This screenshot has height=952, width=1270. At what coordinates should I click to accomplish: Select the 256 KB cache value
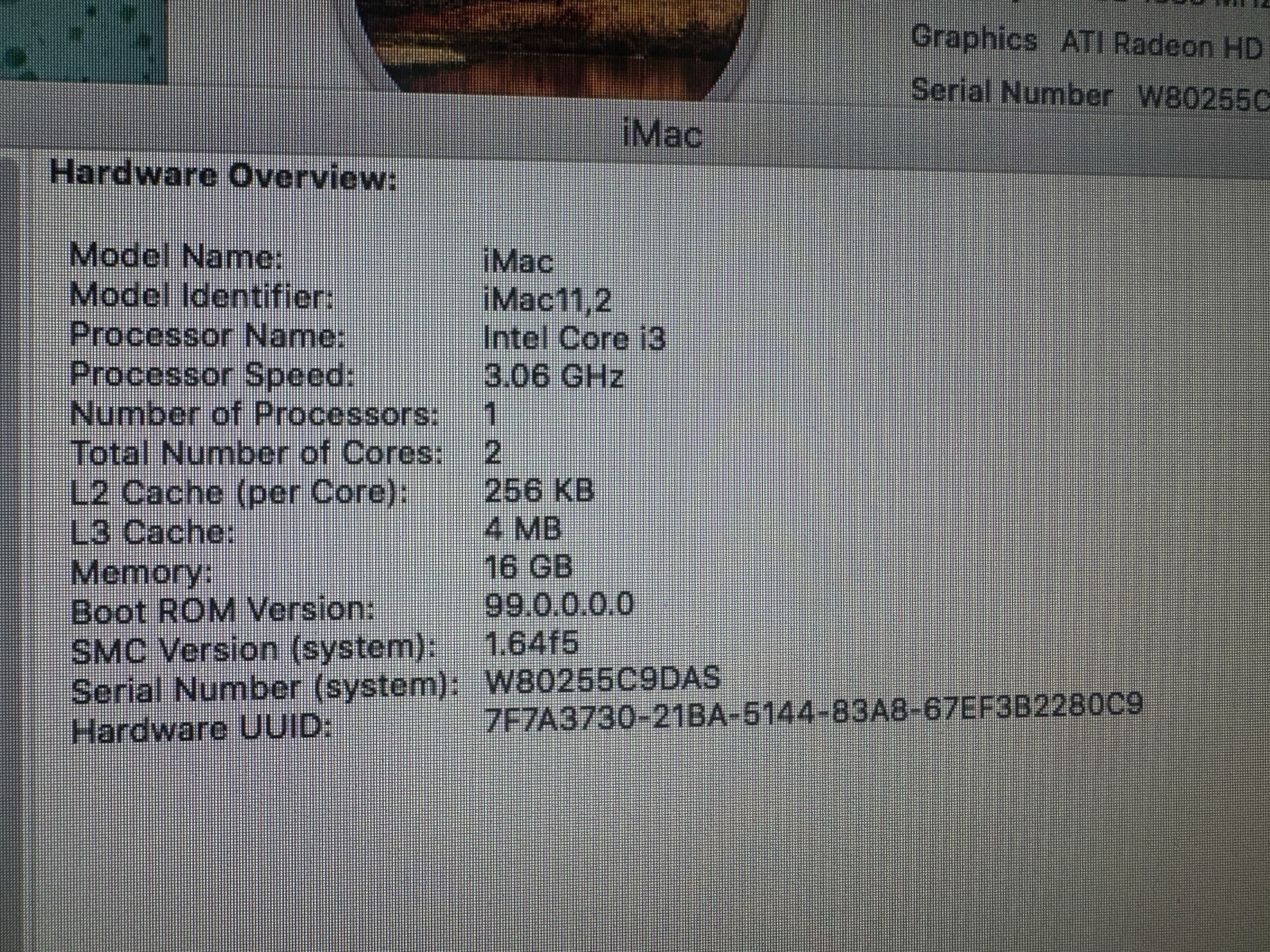(539, 490)
